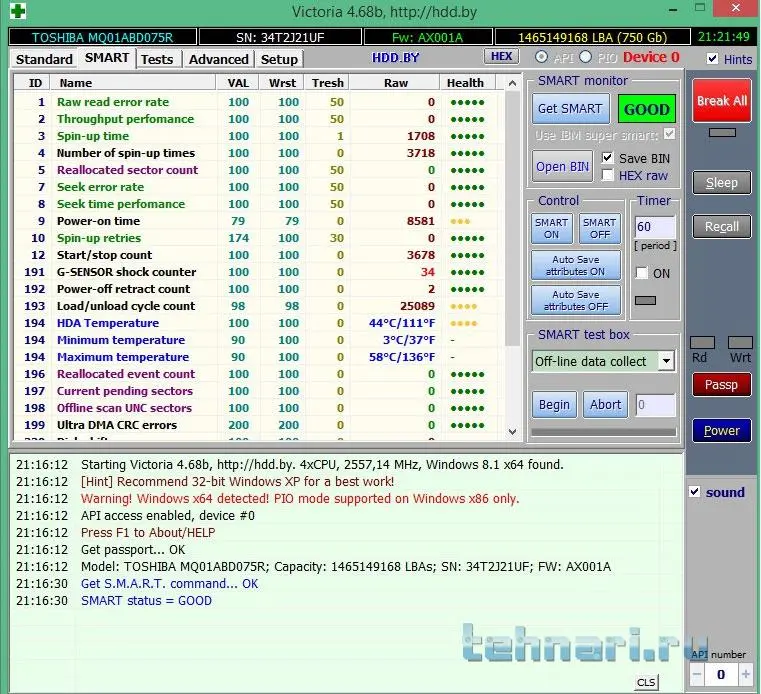Select the Load/unload cycle count row
Image resolution: width=761 pixels, height=694 pixels.
coord(259,306)
